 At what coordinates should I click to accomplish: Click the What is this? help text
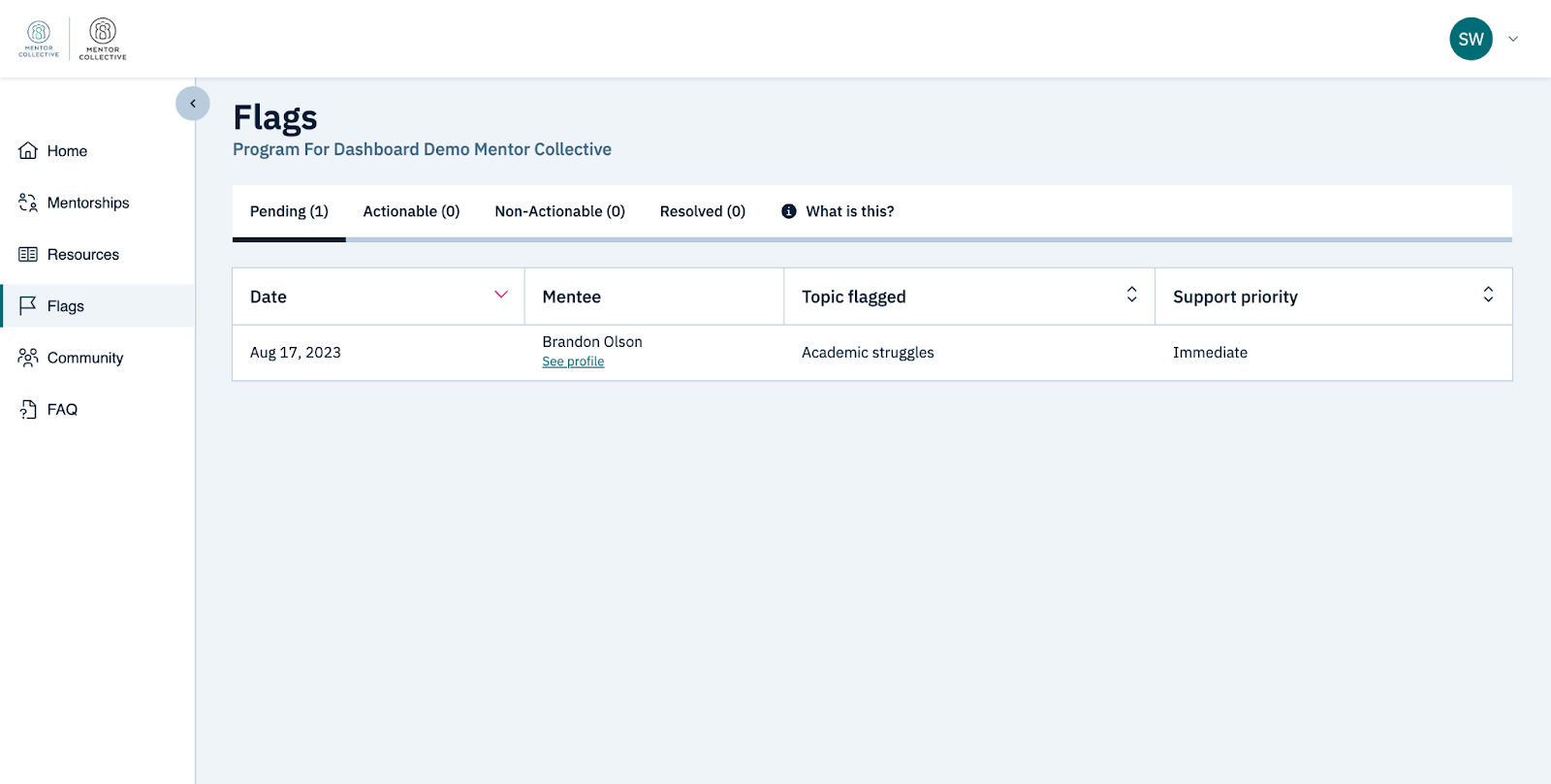tap(849, 211)
